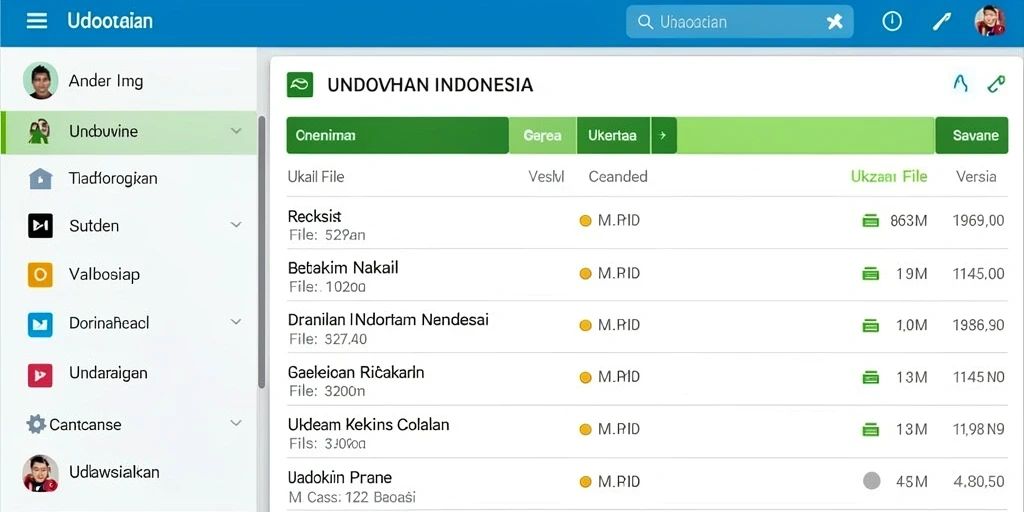Sort by Ceanded column header
1024x512 pixels.
coord(618,176)
